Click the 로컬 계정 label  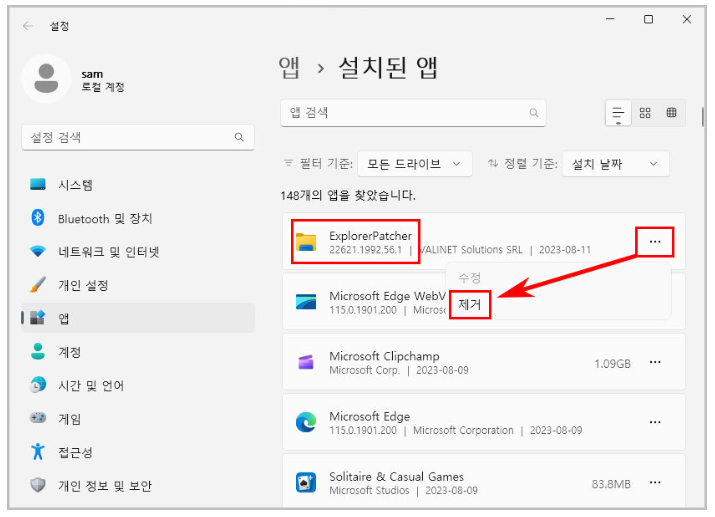click(103, 87)
